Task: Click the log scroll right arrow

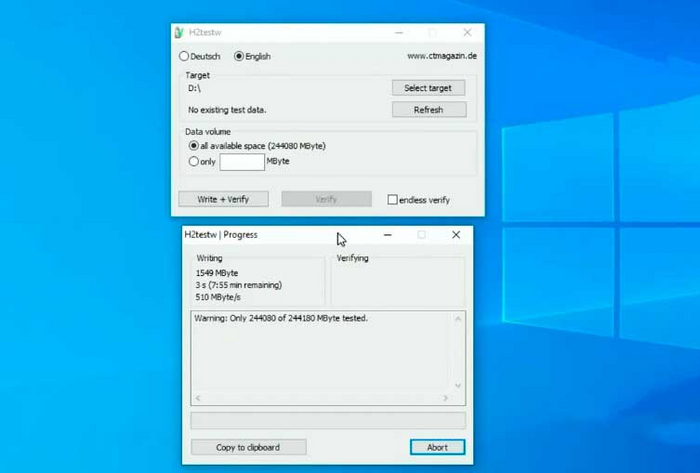Action: [x=445, y=398]
